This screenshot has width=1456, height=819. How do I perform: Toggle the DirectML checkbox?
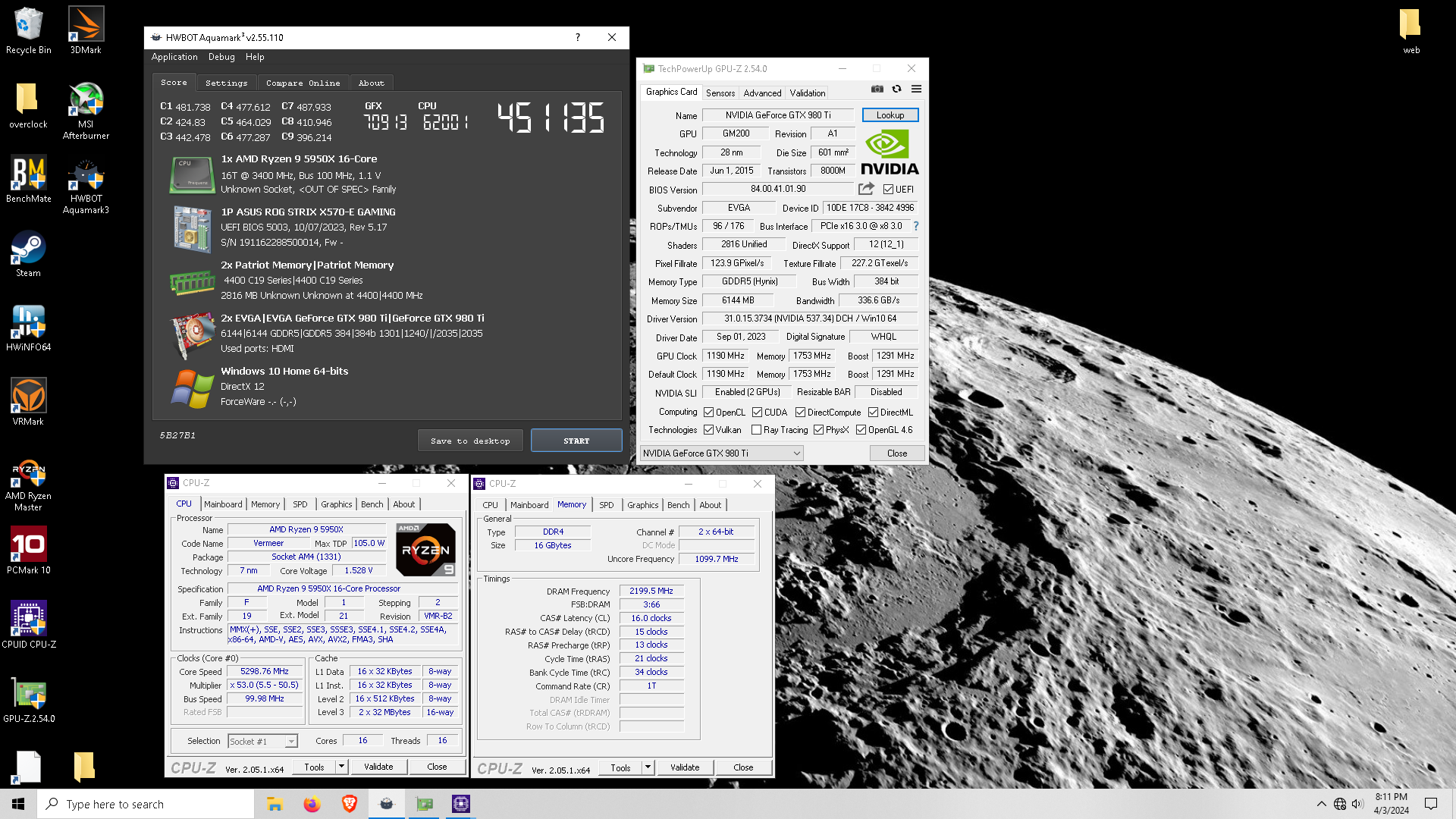pos(873,413)
